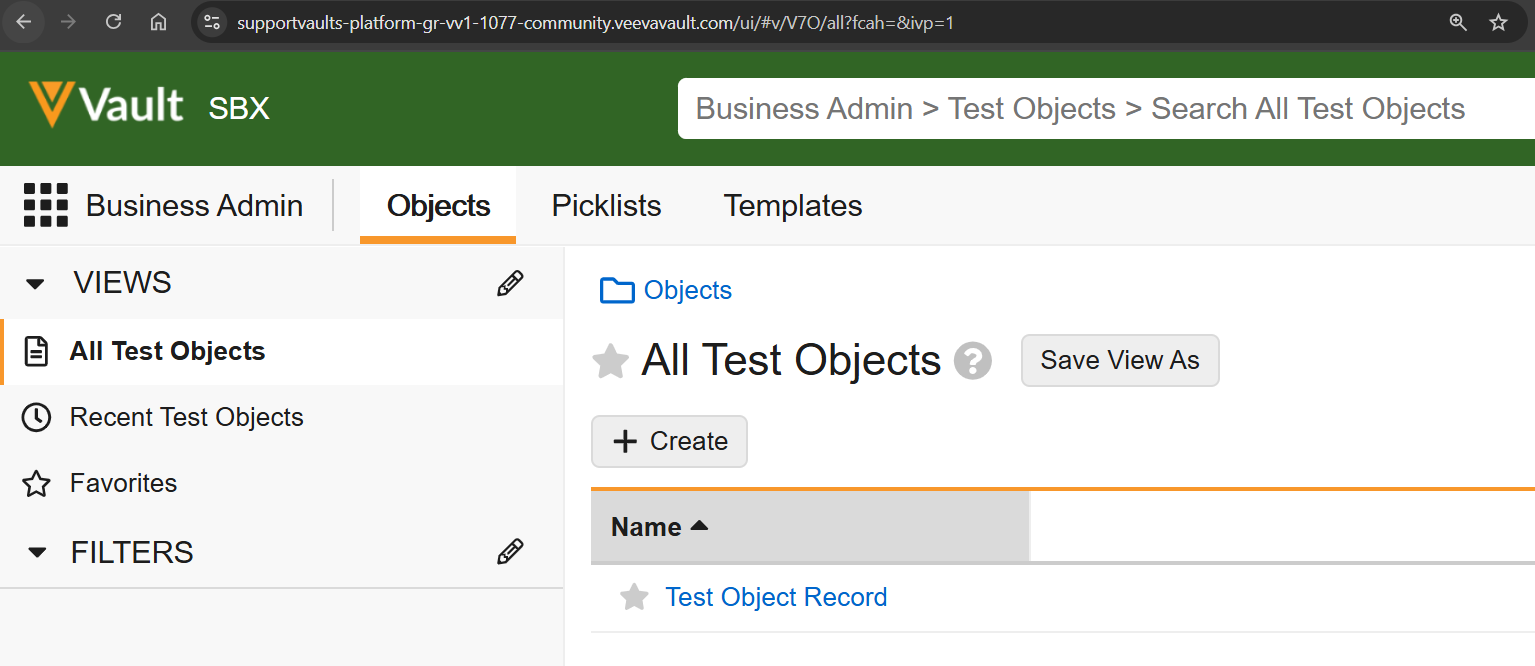Edit filters using the FILTERS pencil icon
Viewport: 1535px width, 666px height.
510,552
